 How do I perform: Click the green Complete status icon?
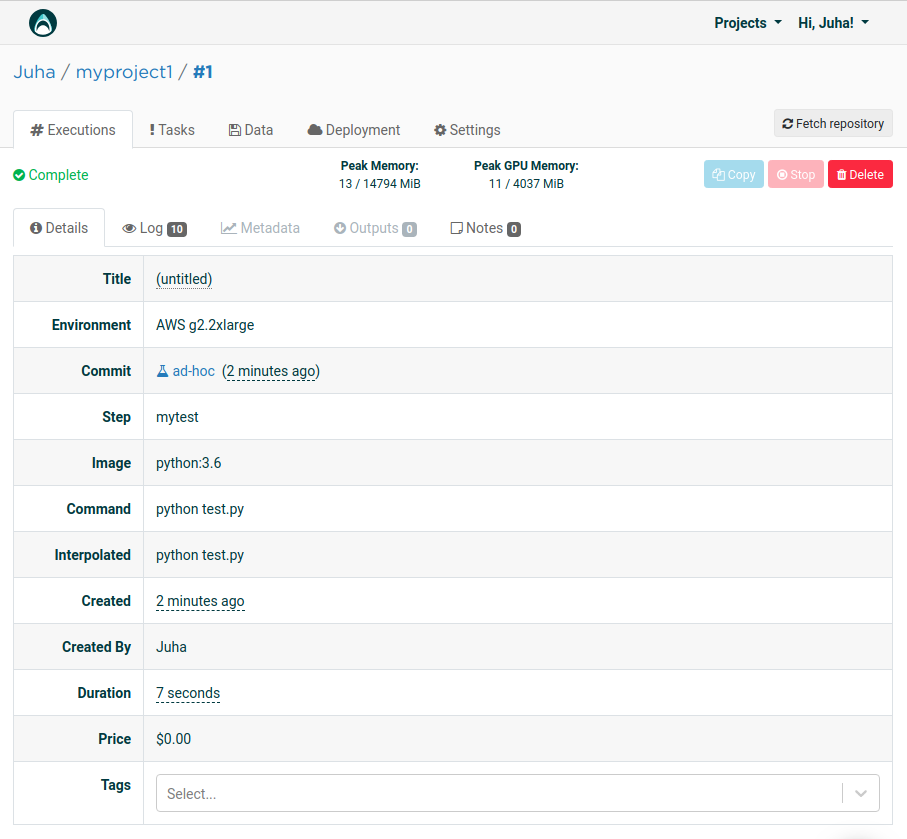[x=19, y=175]
